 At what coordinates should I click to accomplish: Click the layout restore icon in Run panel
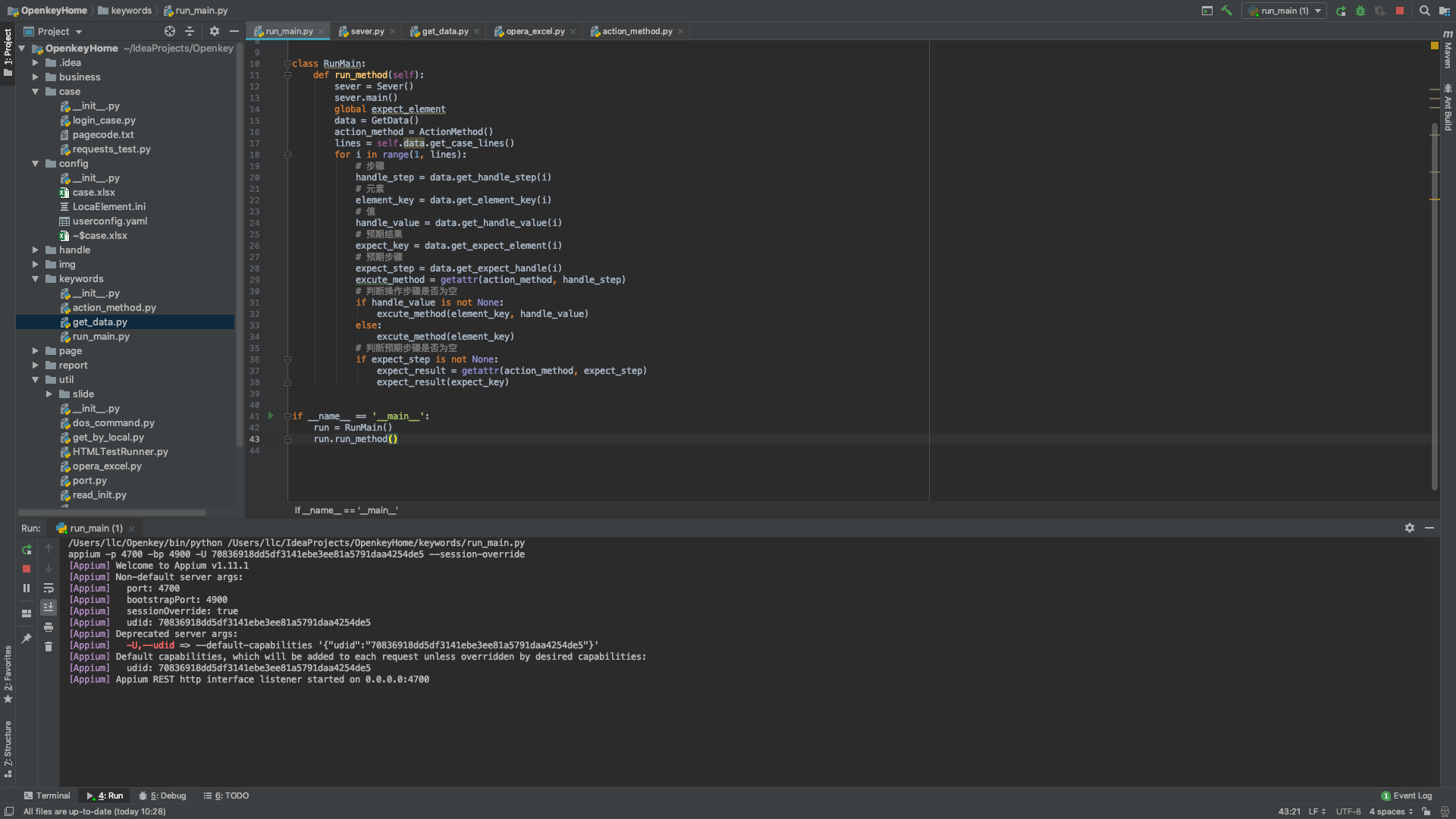(27, 613)
